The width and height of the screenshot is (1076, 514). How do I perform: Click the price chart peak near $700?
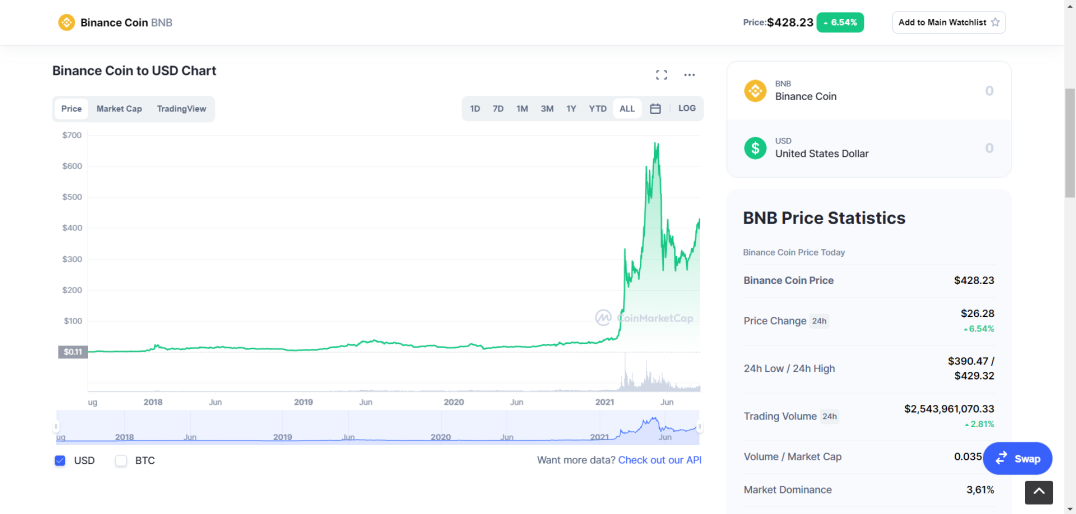[657, 145]
